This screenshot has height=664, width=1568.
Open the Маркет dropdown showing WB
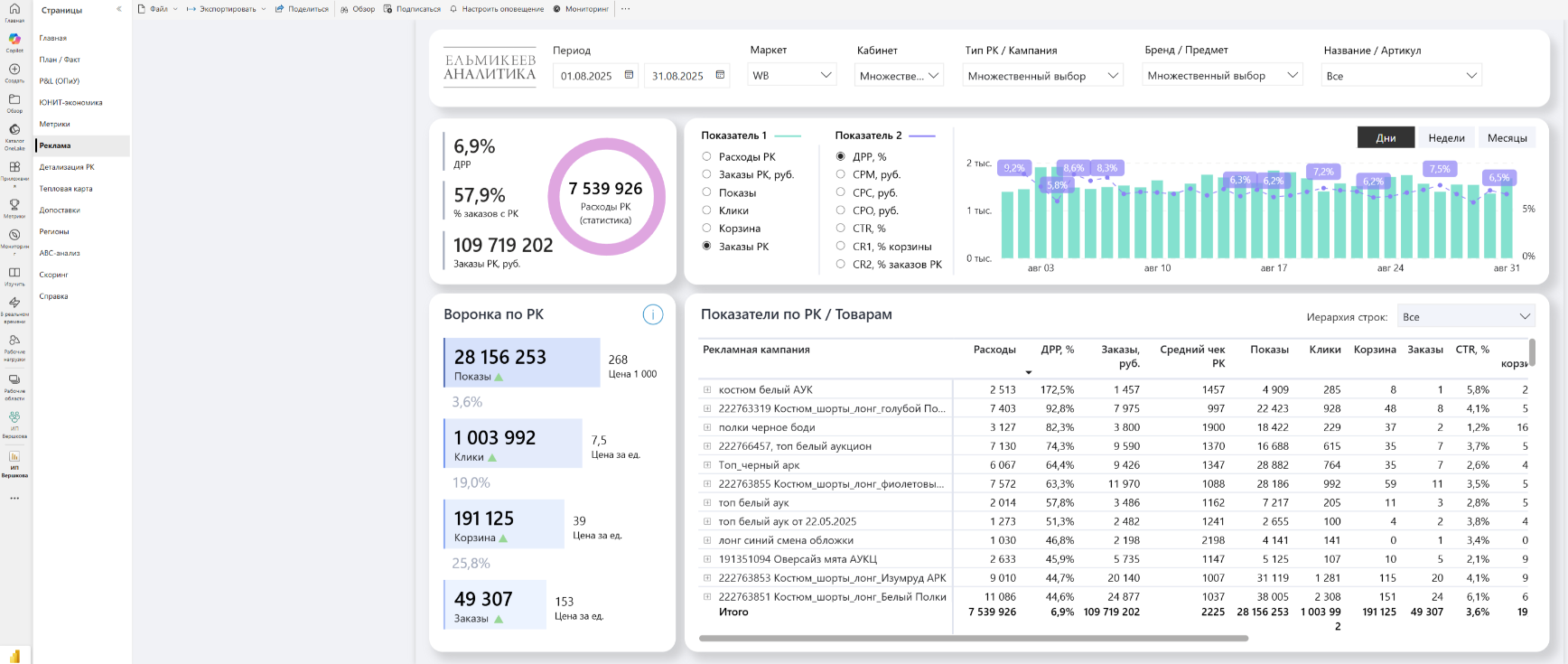pyautogui.click(x=792, y=75)
